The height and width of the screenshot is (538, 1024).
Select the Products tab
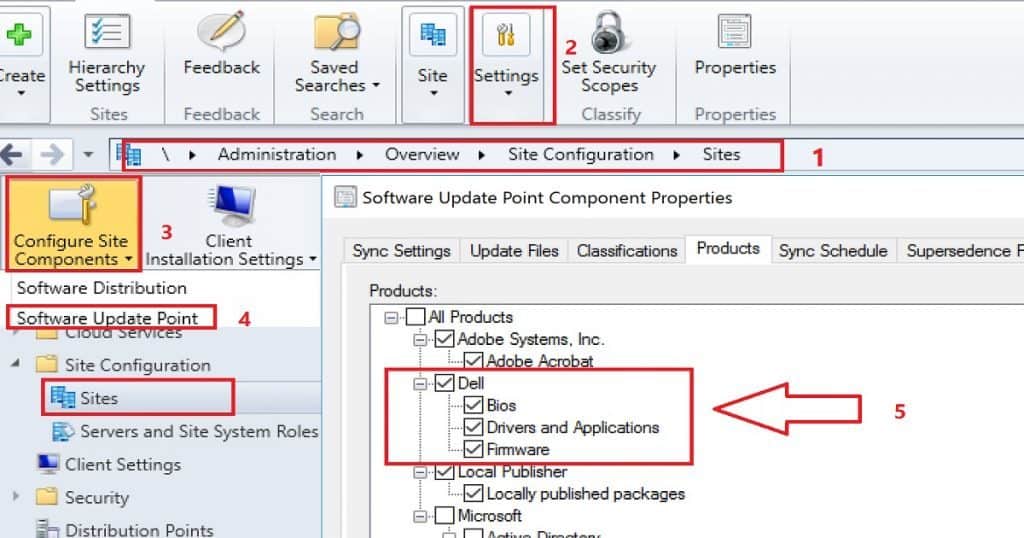[x=728, y=249]
